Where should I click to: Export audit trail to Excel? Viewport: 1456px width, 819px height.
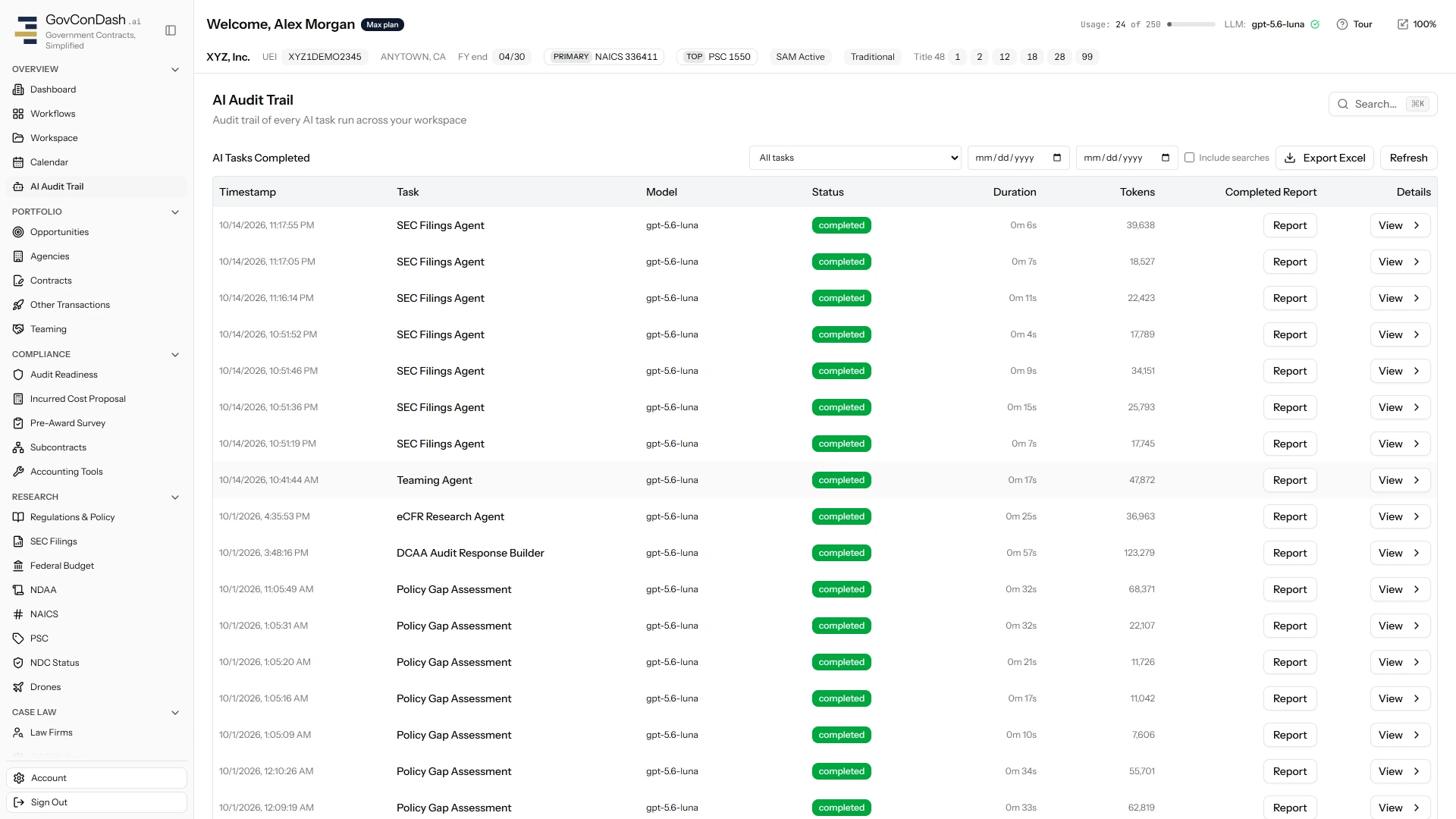pyautogui.click(x=1325, y=158)
